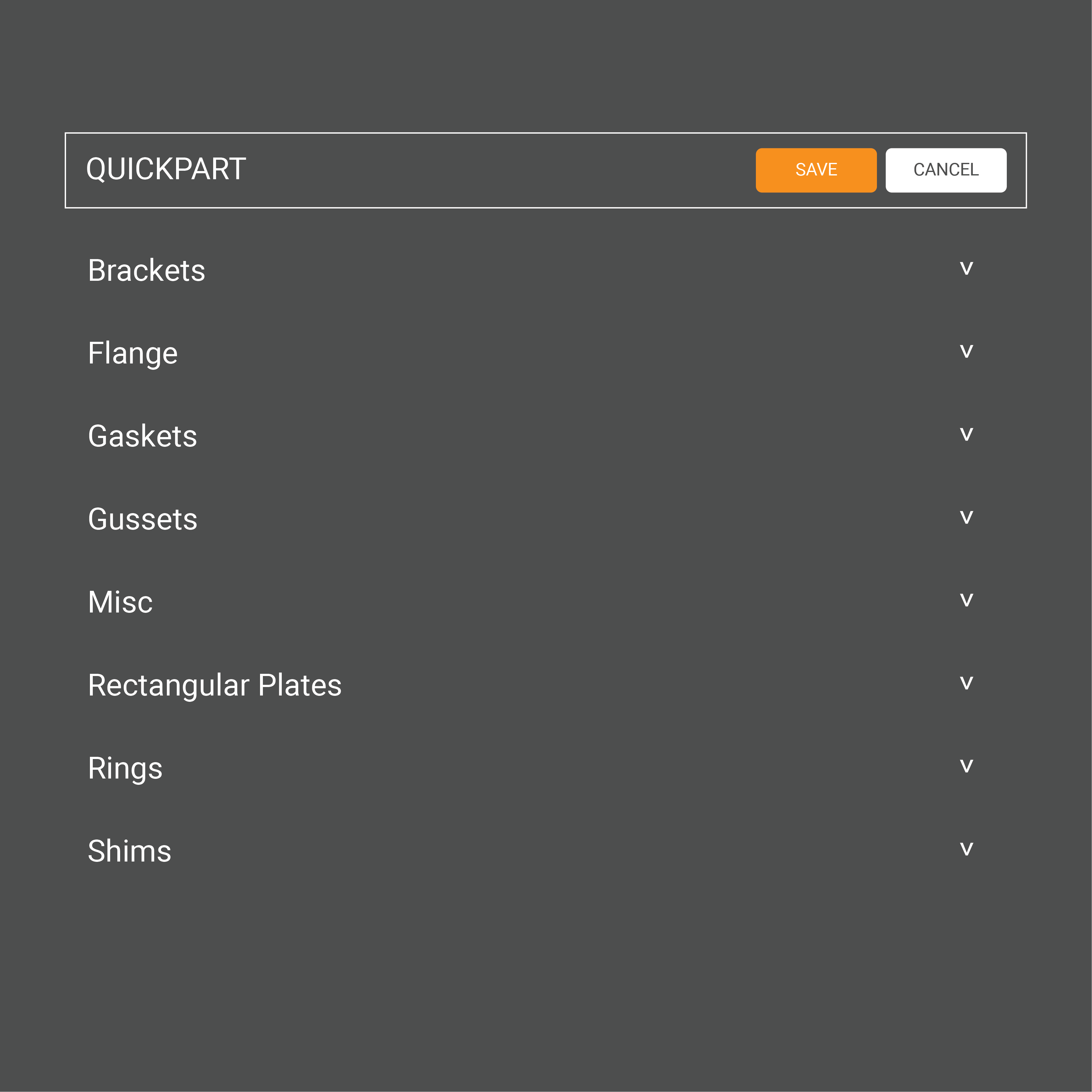Choose the Misc category label

pos(120,602)
